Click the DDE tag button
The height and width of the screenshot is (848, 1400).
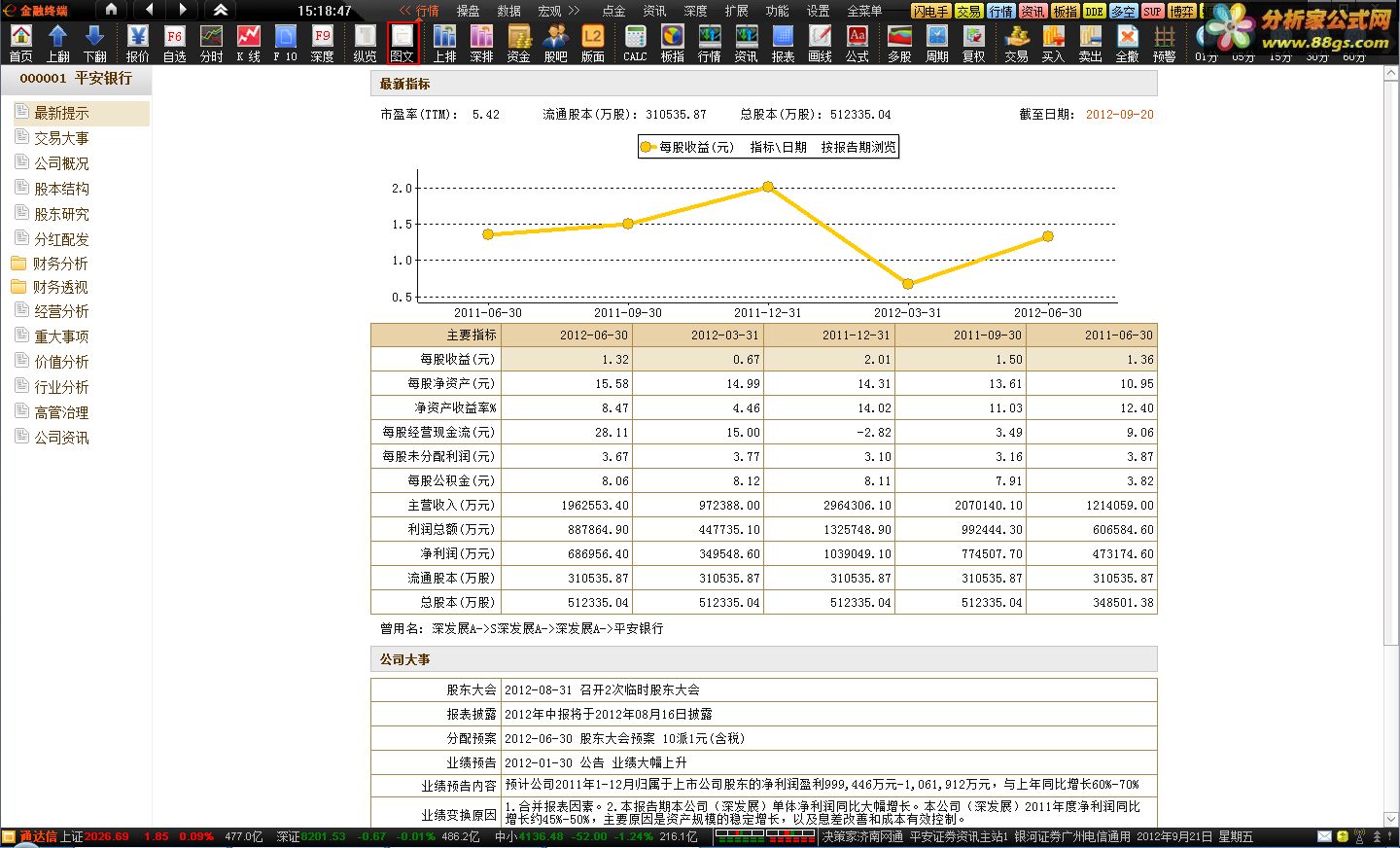(1094, 11)
